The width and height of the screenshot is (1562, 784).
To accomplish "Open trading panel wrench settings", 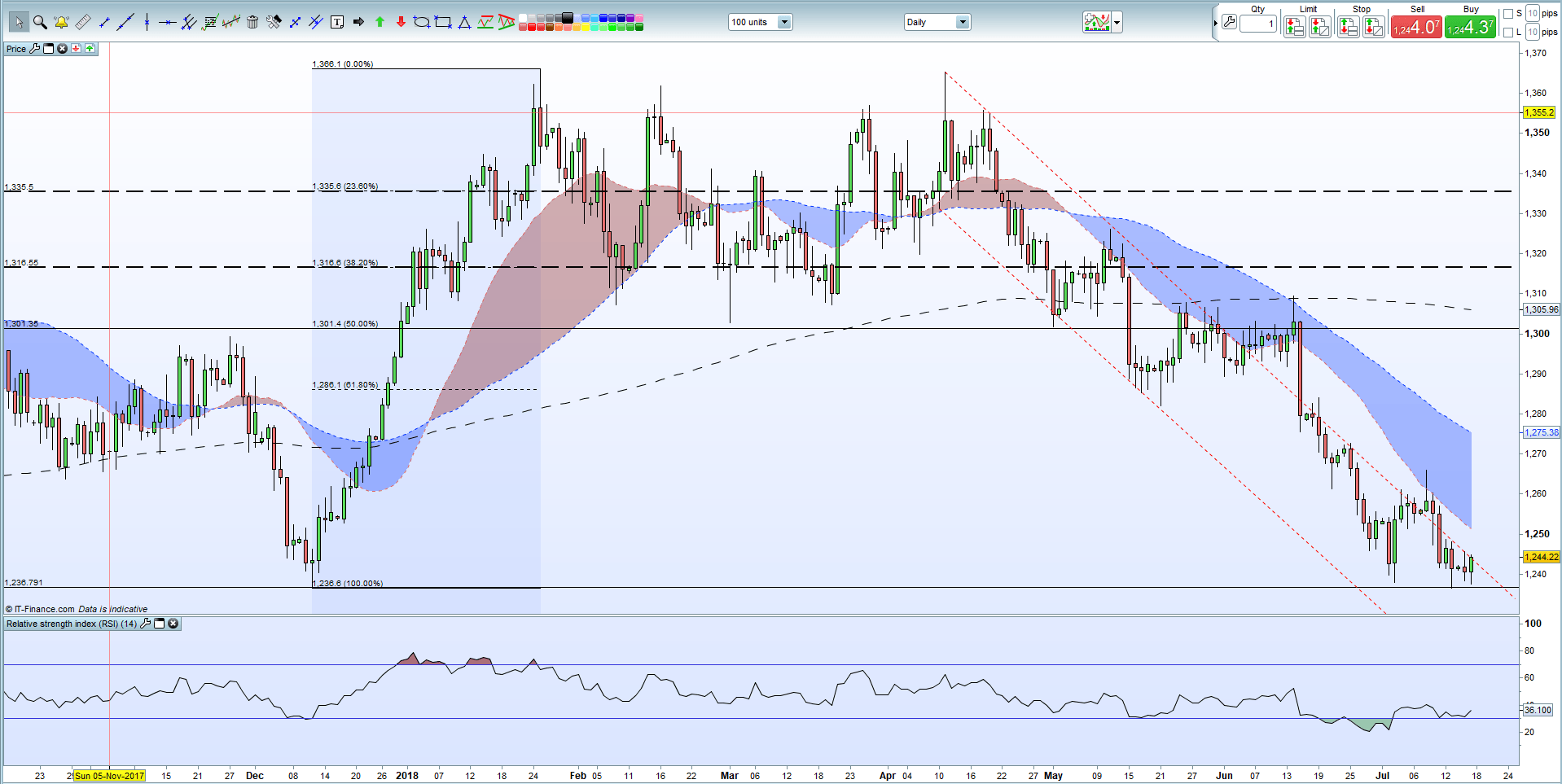I will tap(1229, 22).
